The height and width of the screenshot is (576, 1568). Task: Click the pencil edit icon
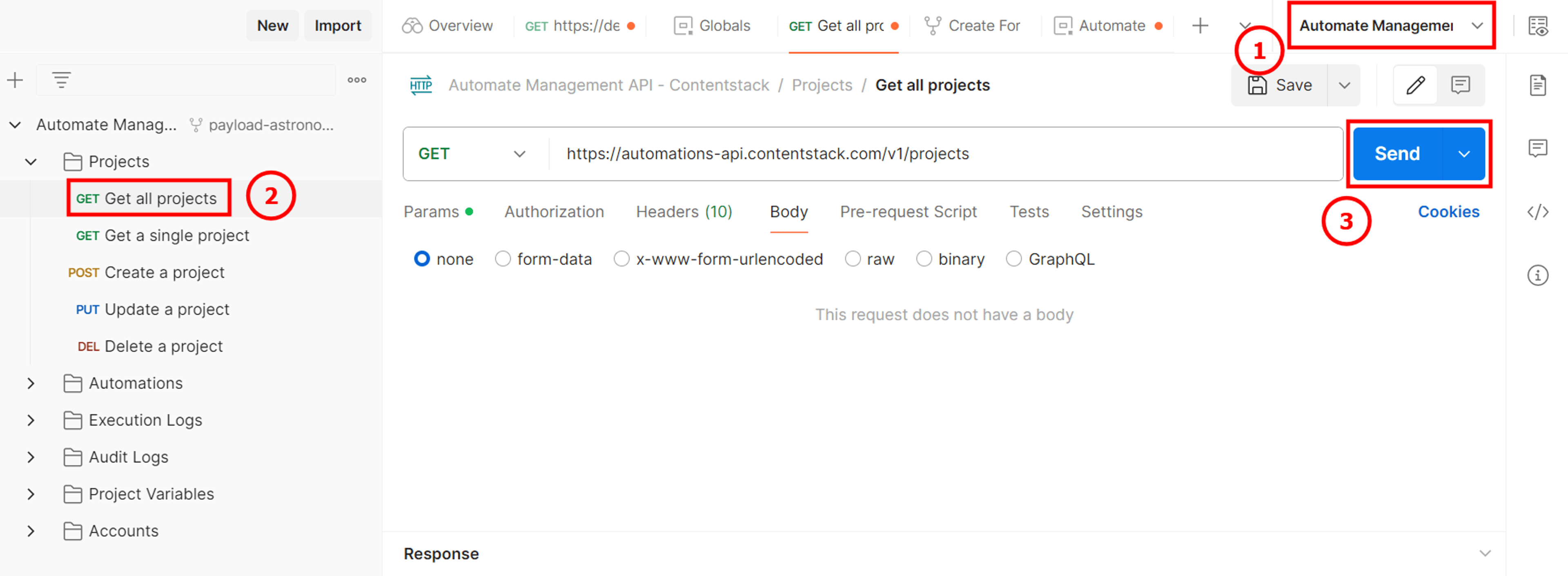point(1415,85)
